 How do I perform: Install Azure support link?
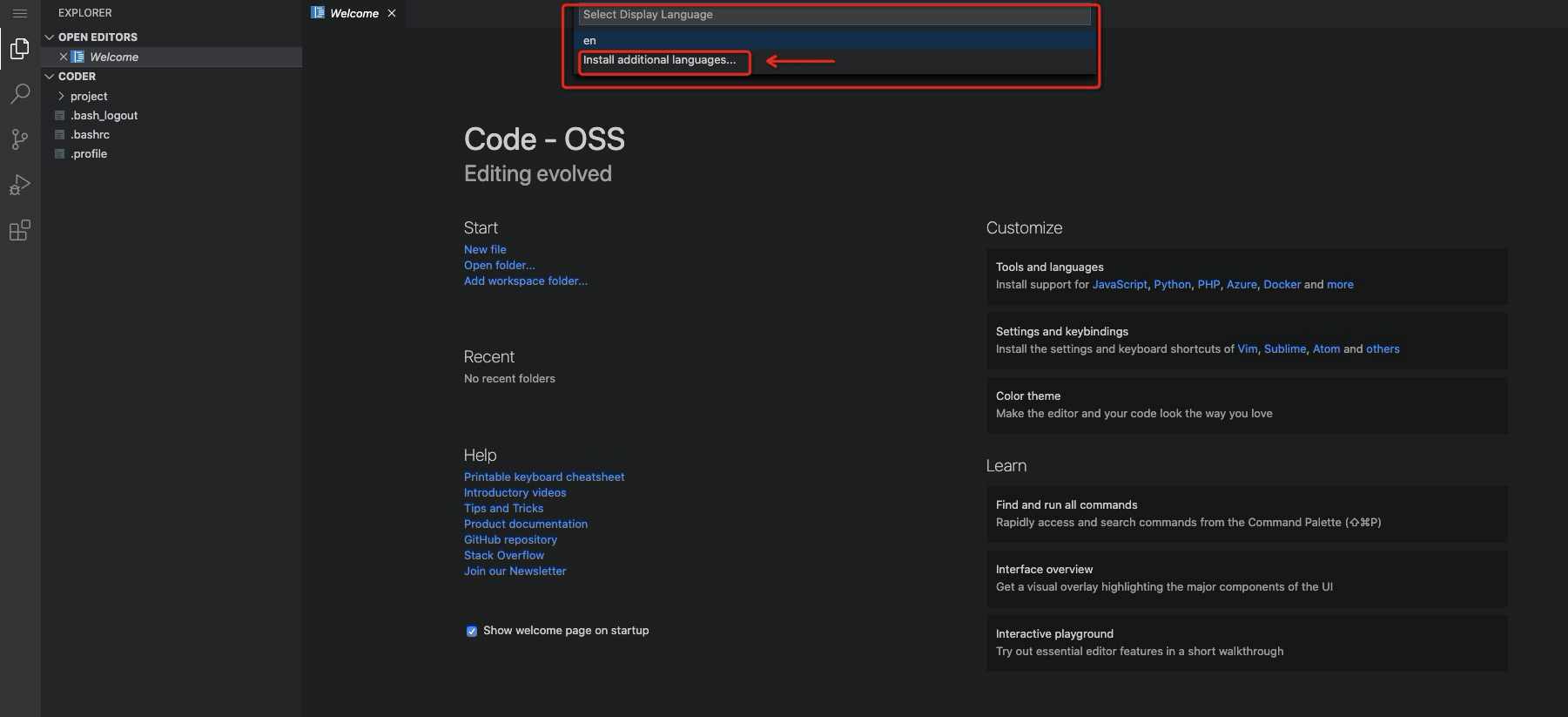[1242, 284]
